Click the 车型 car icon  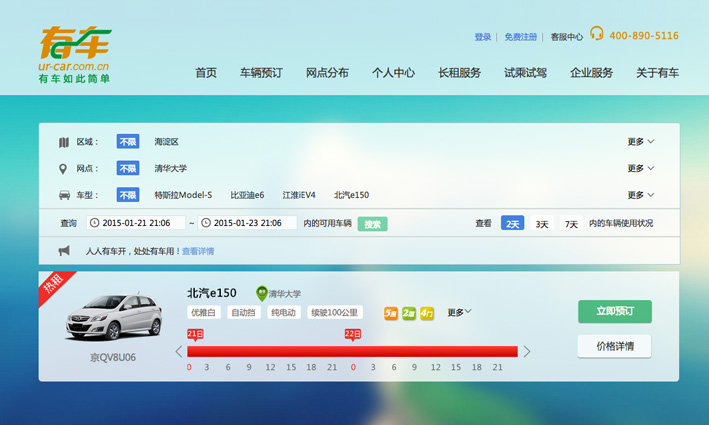64,195
